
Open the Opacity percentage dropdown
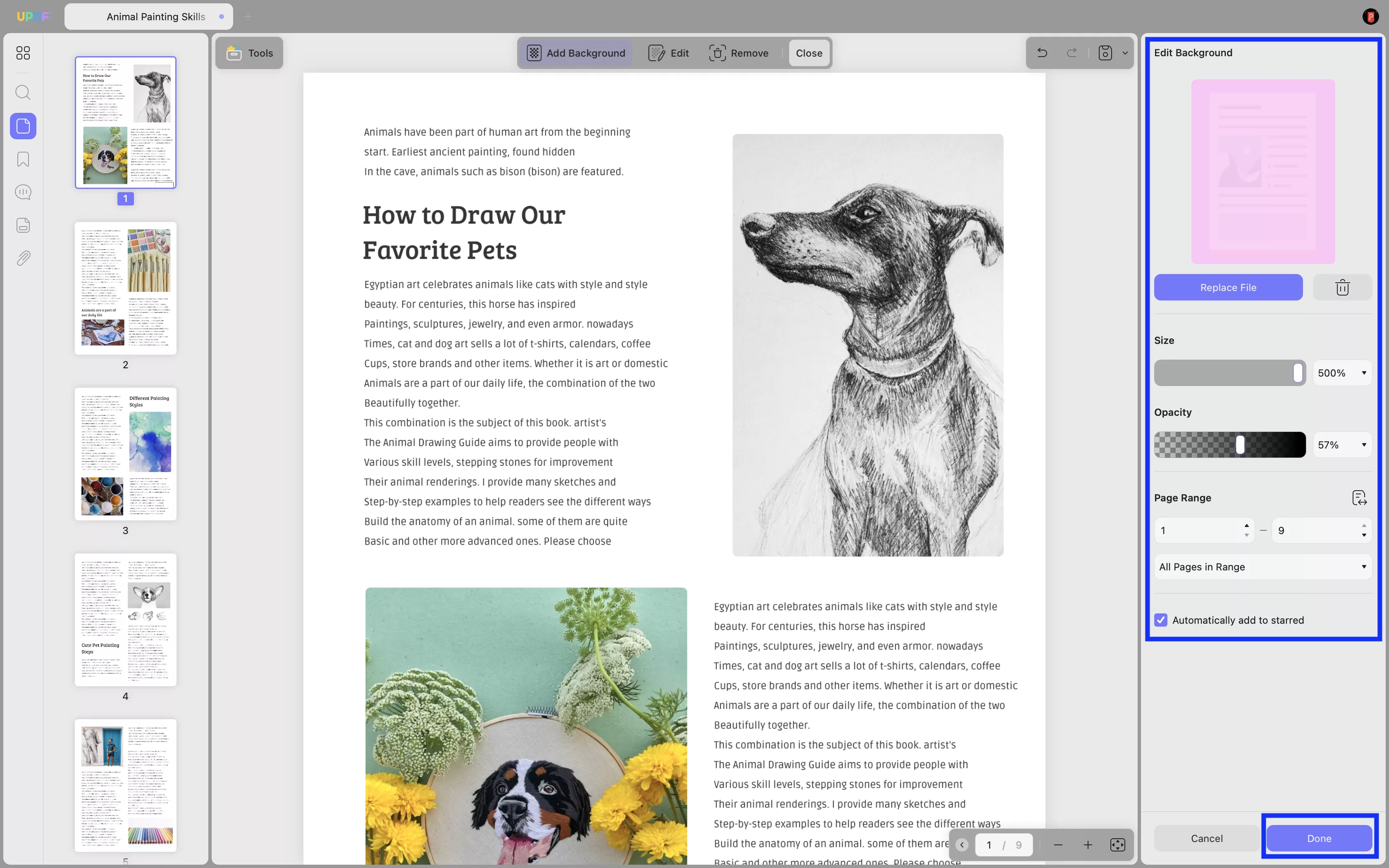tap(1343, 445)
